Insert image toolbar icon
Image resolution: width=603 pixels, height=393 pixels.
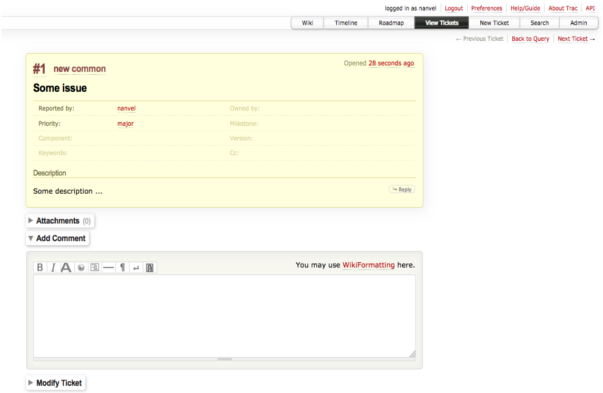[150, 267]
